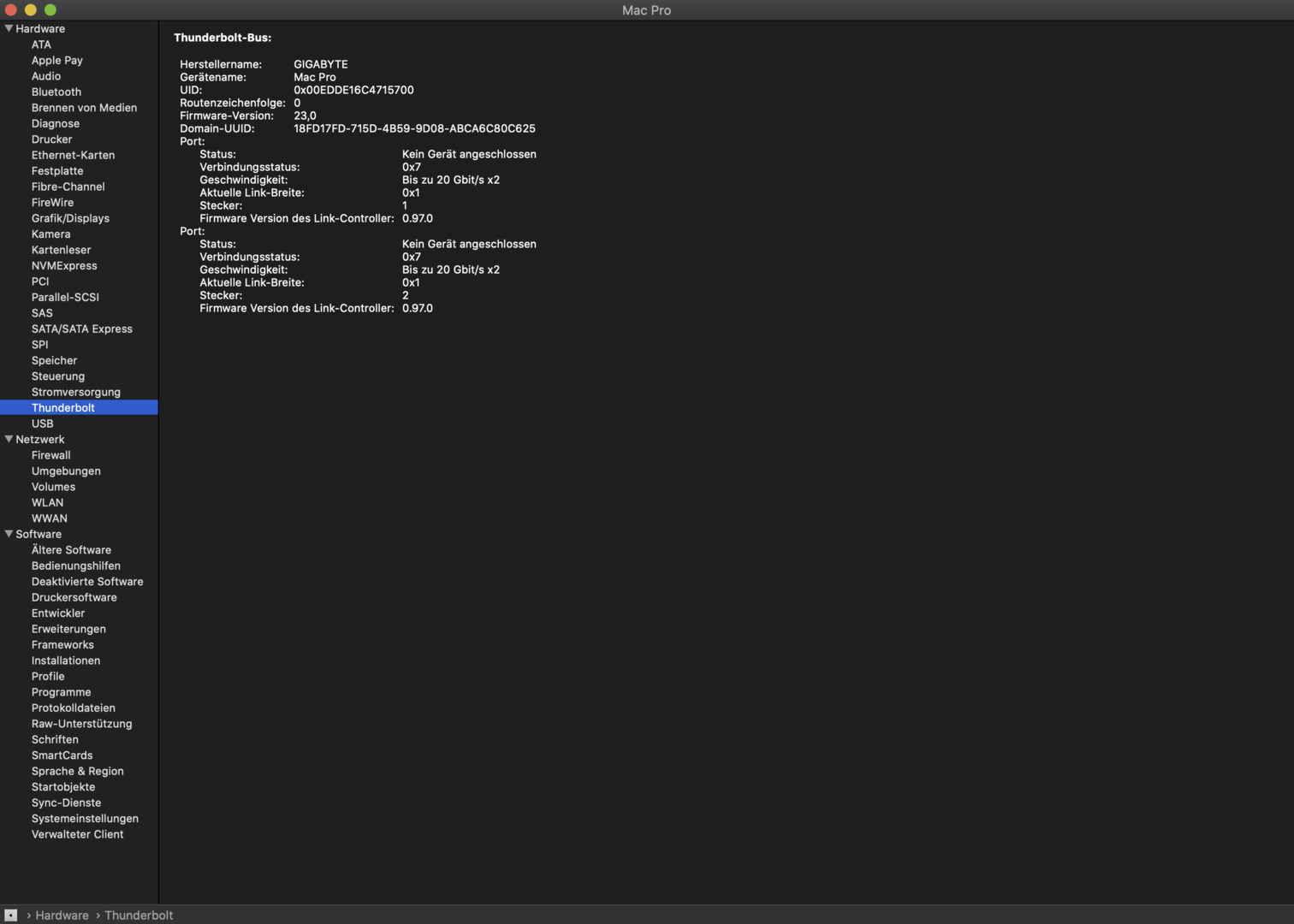This screenshot has height=924, width=1294.
Task: Click the UID value 0x00EDDE16C4715700
Action: coord(353,90)
